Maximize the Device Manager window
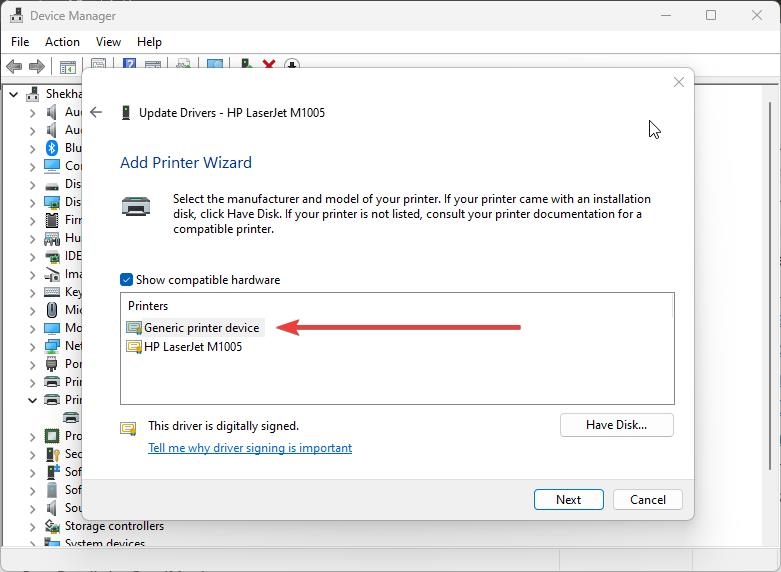This screenshot has height=572, width=781. click(x=711, y=15)
